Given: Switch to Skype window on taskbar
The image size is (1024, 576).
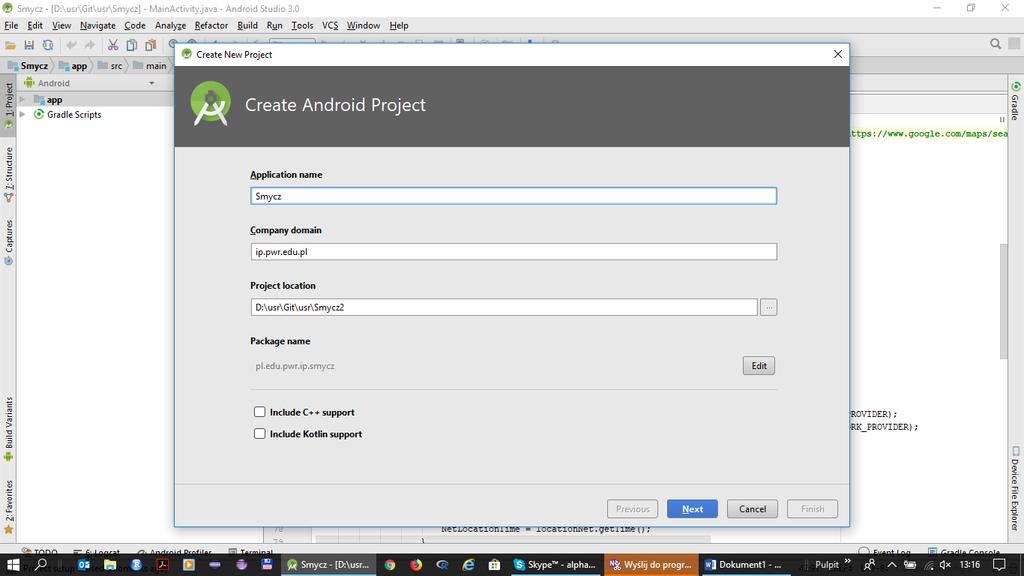Looking at the screenshot, I should (554, 564).
